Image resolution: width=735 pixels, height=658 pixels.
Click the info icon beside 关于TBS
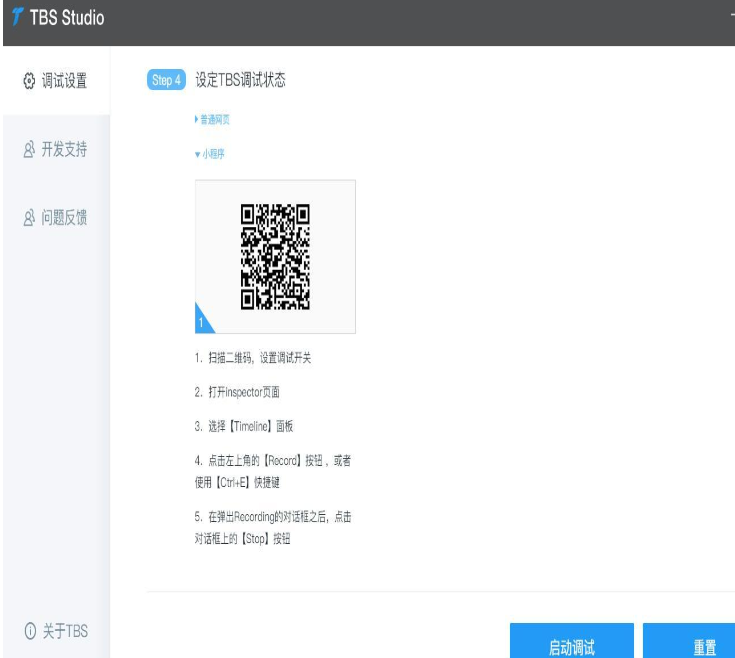pyautogui.click(x=30, y=631)
